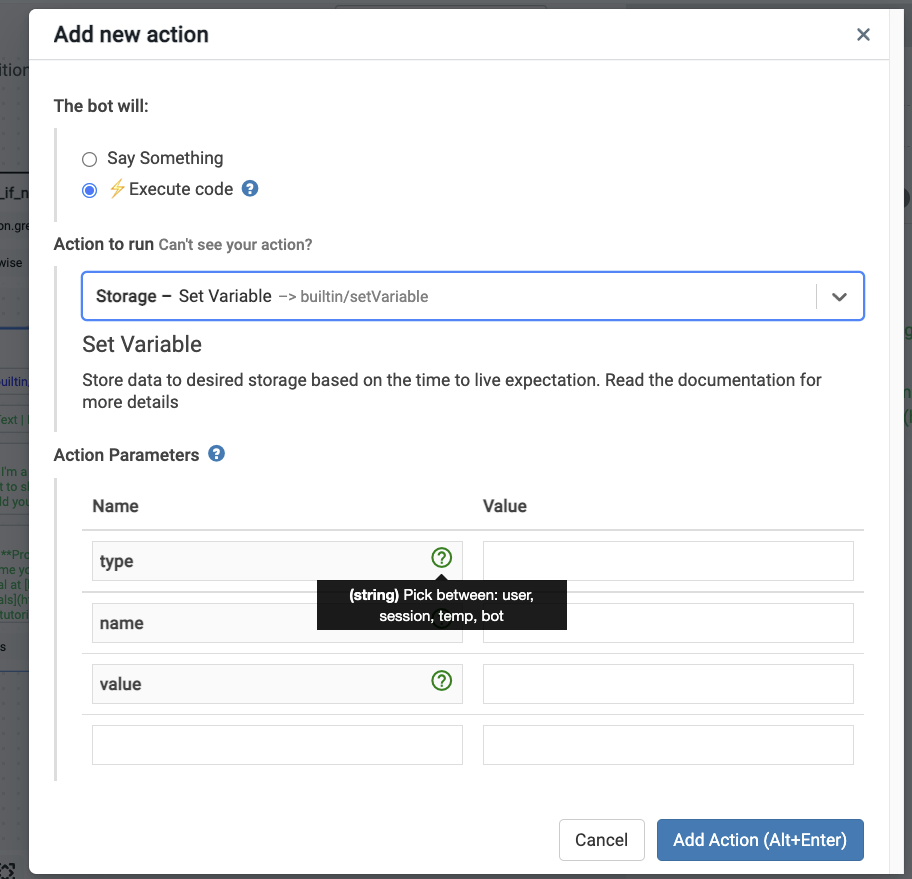Click the help icon next to Execute code

tap(250, 188)
